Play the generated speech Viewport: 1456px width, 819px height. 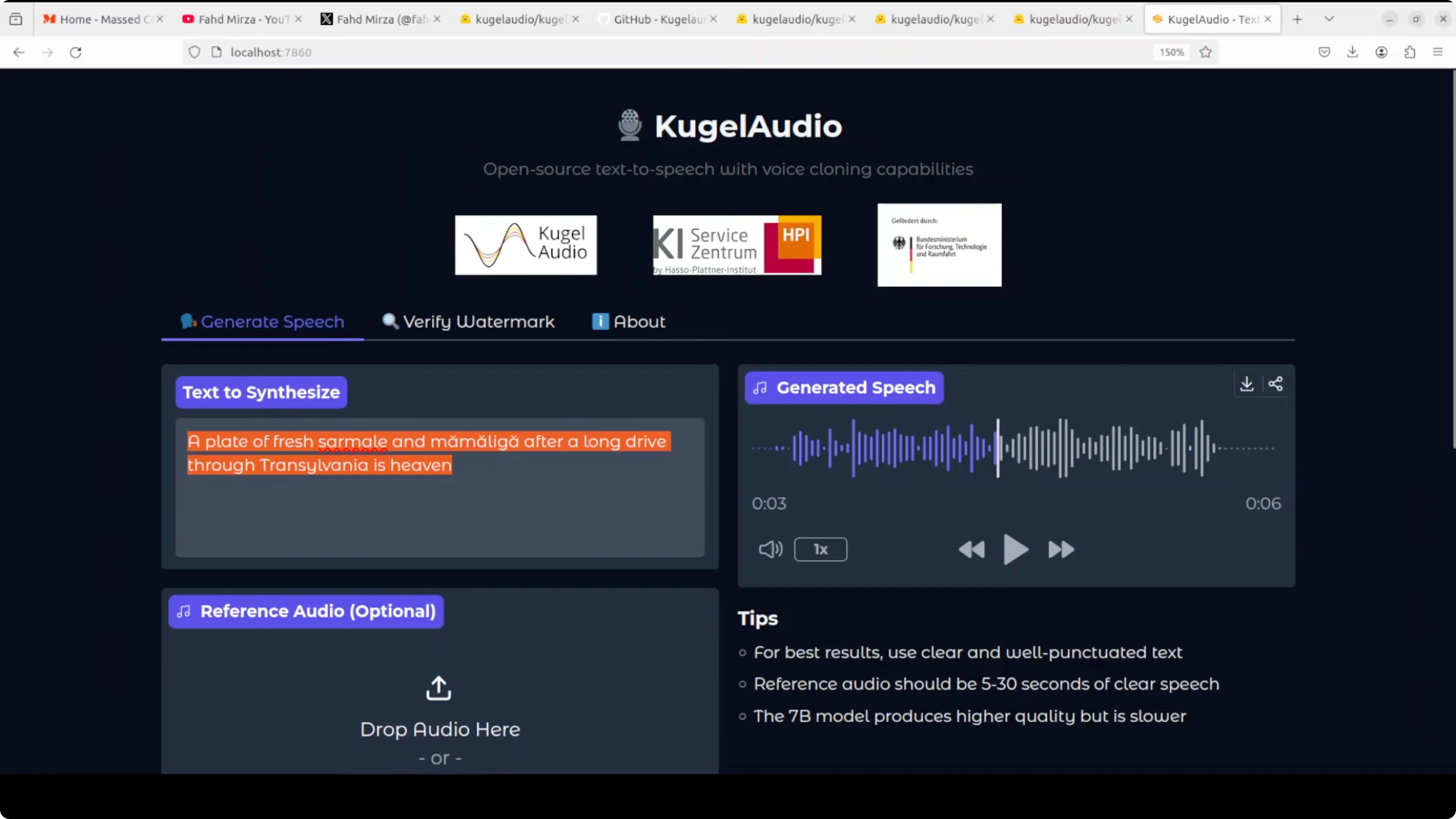(x=1015, y=550)
